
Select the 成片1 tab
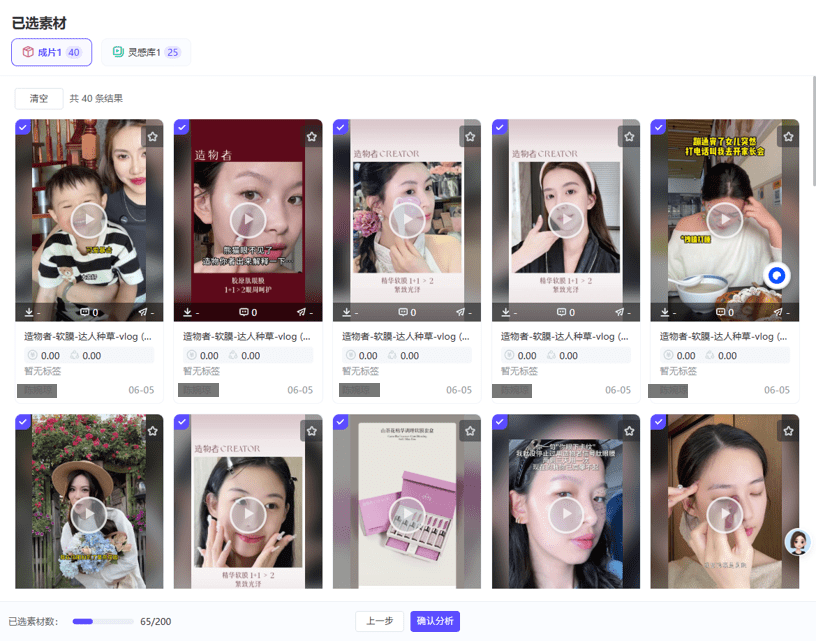[x=51, y=52]
